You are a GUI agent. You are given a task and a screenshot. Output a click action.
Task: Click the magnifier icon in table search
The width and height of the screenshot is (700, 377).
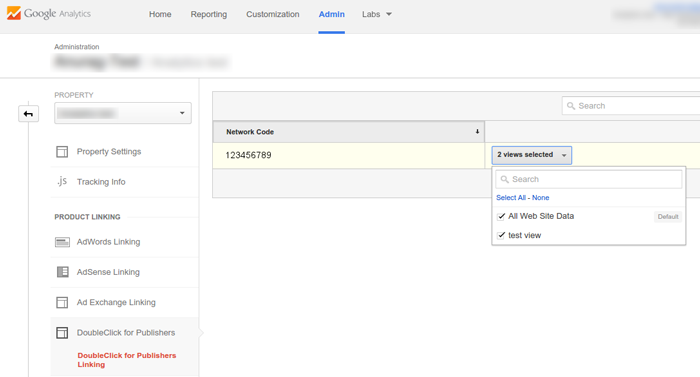[x=571, y=106]
